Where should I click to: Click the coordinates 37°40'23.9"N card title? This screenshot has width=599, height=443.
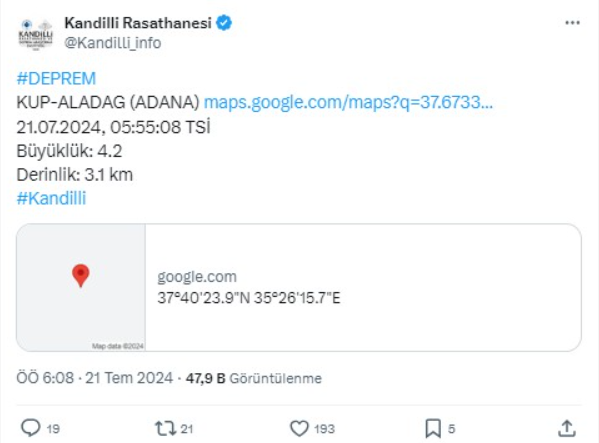coord(249,298)
